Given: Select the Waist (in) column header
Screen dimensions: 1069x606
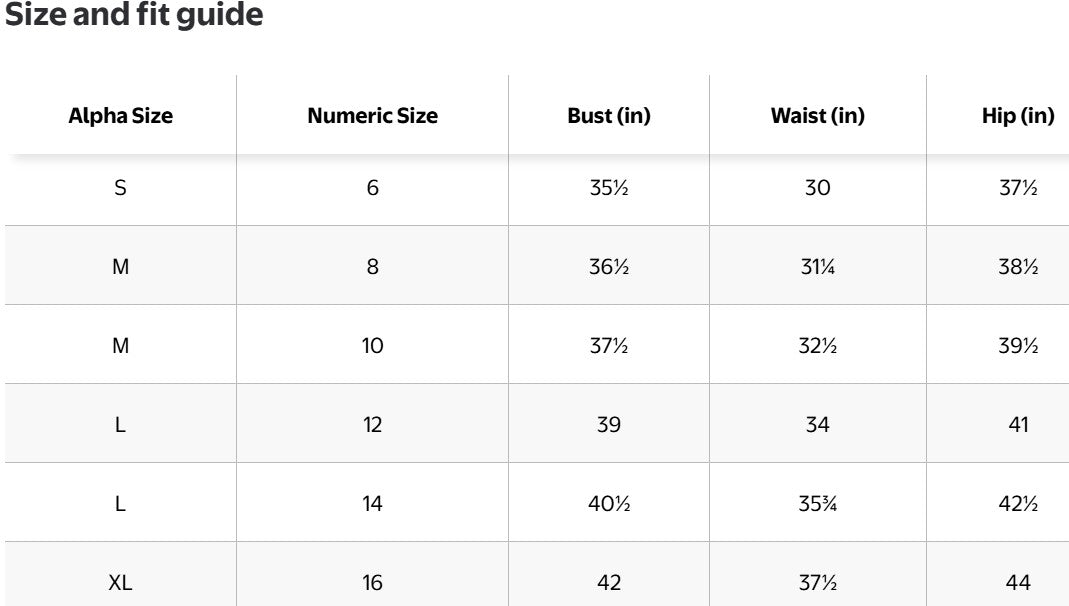Looking at the screenshot, I should tap(817, 116).
